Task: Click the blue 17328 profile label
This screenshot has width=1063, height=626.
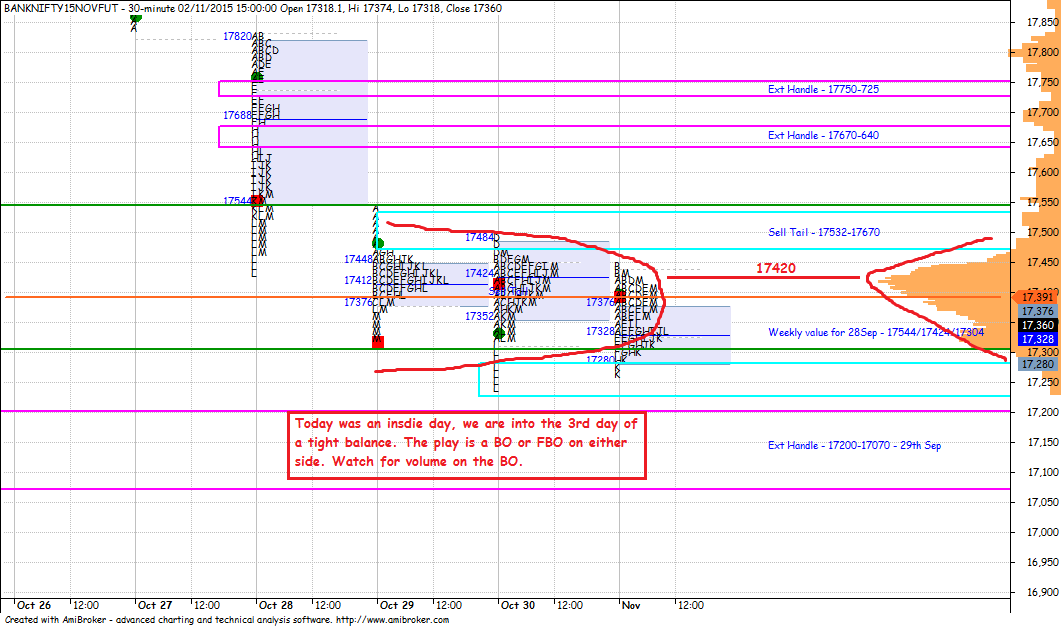Action: (x=600, y=331)
